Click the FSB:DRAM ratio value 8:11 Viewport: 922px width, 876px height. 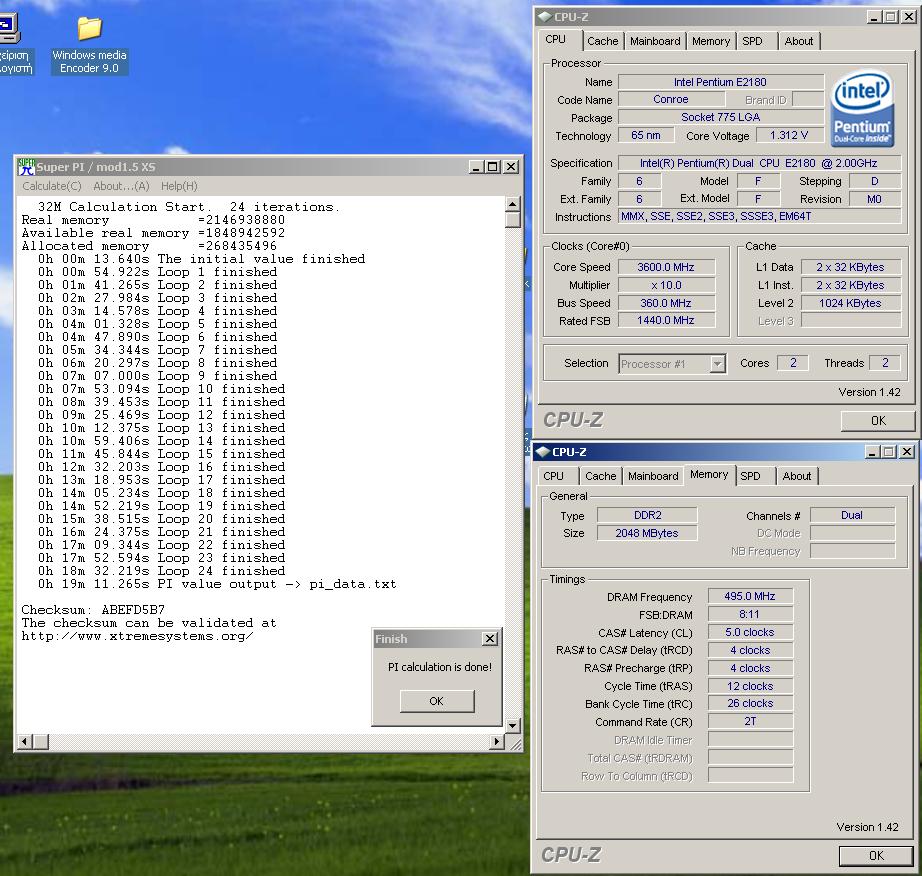[750, 614]
